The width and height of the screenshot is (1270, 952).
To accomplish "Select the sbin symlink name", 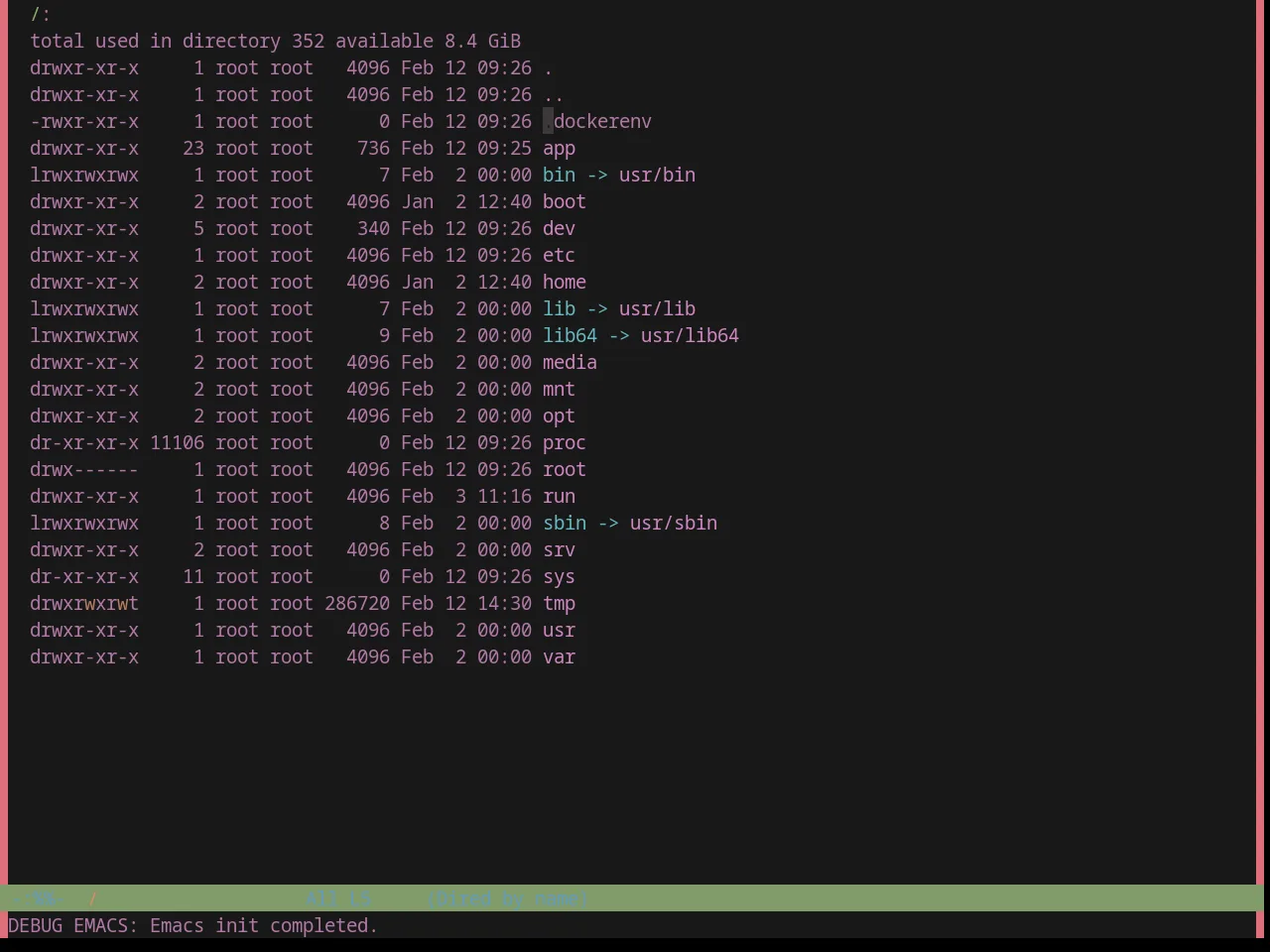I will click(565, 523).
